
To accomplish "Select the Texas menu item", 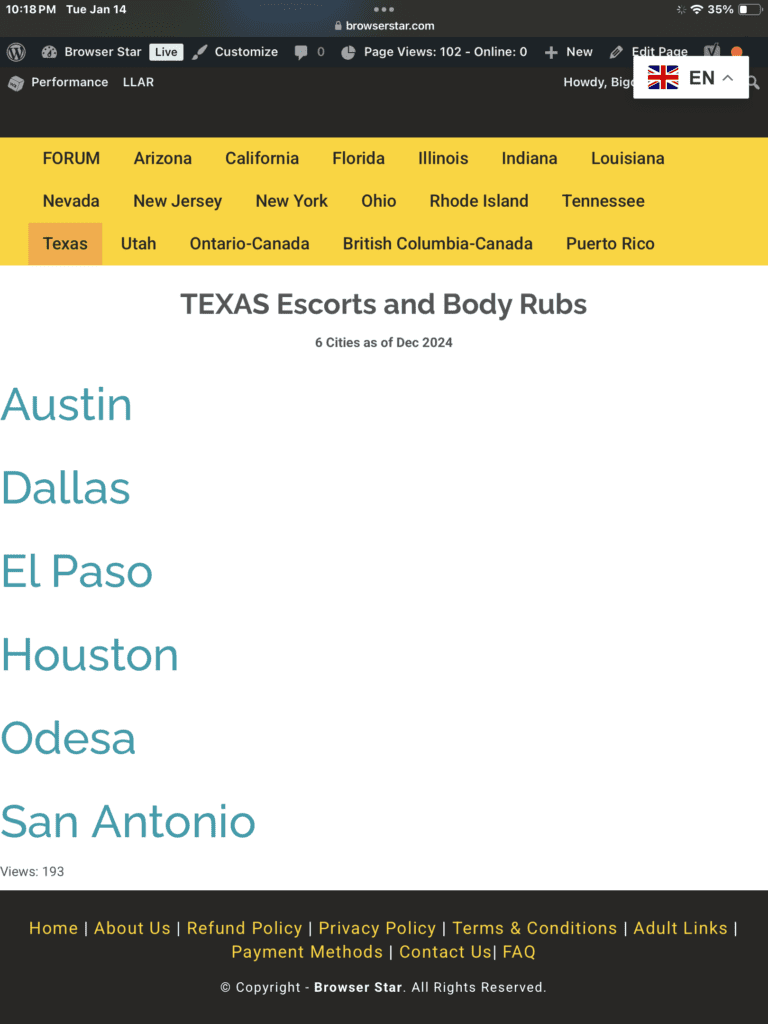I will pyautogui.click(x=65, y=244).
